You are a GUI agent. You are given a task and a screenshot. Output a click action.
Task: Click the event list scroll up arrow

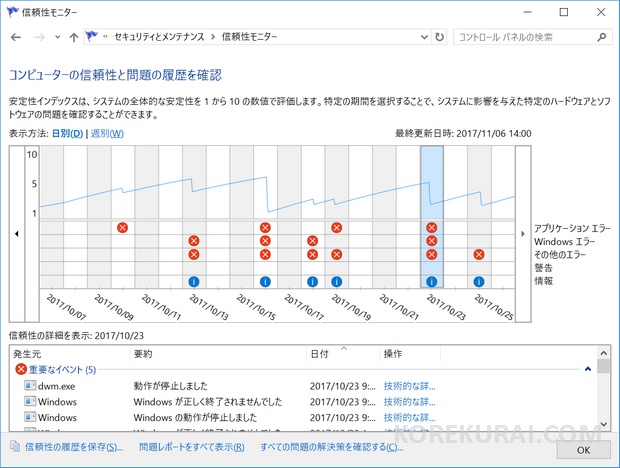click(603, 353)
